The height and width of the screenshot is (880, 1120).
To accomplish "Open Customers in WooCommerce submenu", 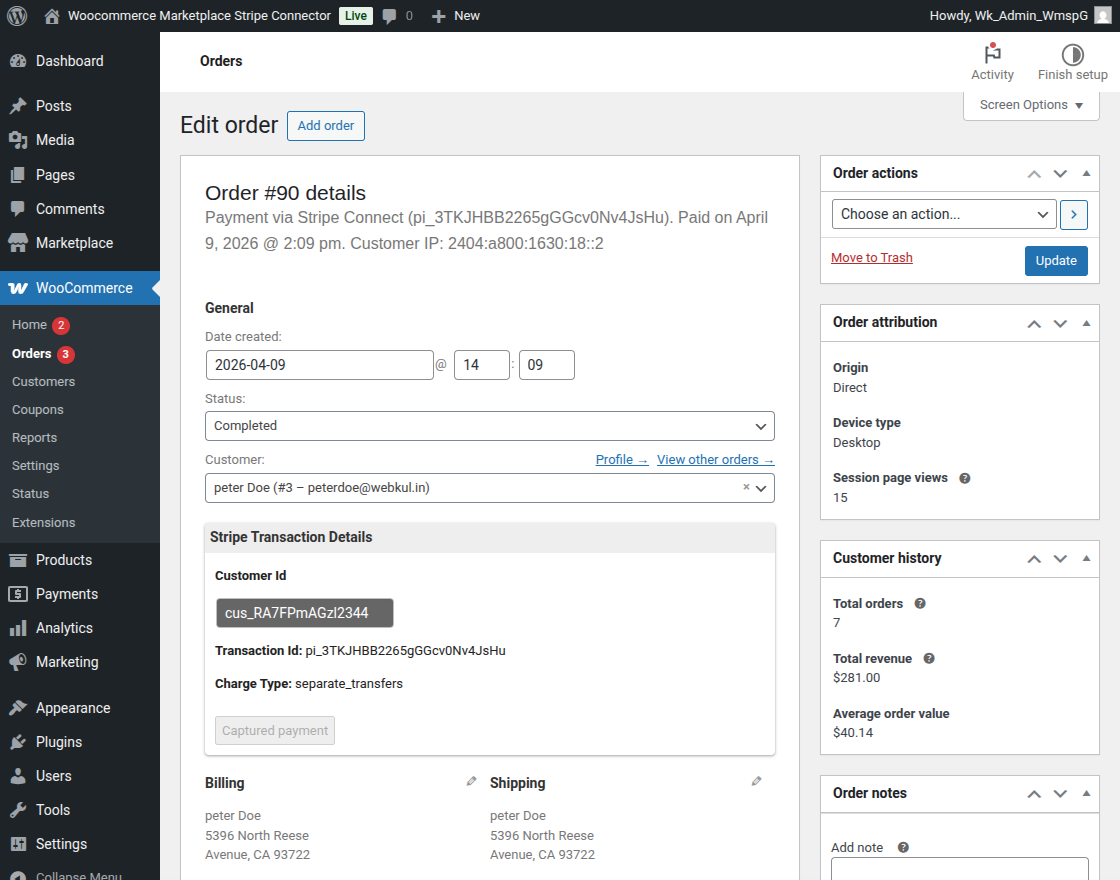I will pos(43,382).
